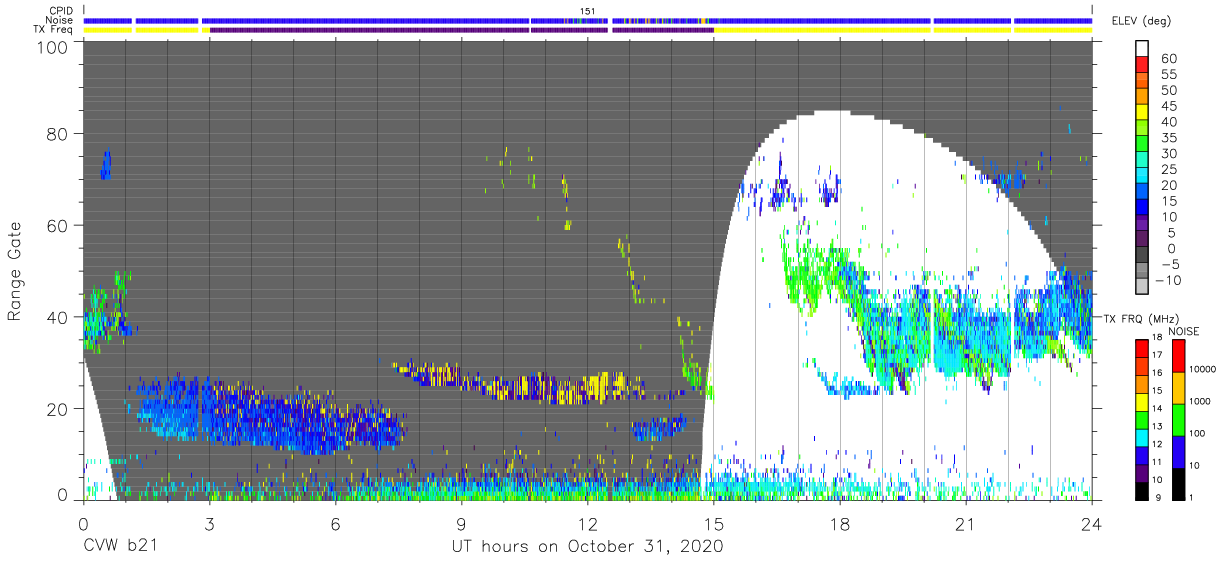Click the UT hour tick label 3
Screen dimensions: 1228x567
point(209,523)
